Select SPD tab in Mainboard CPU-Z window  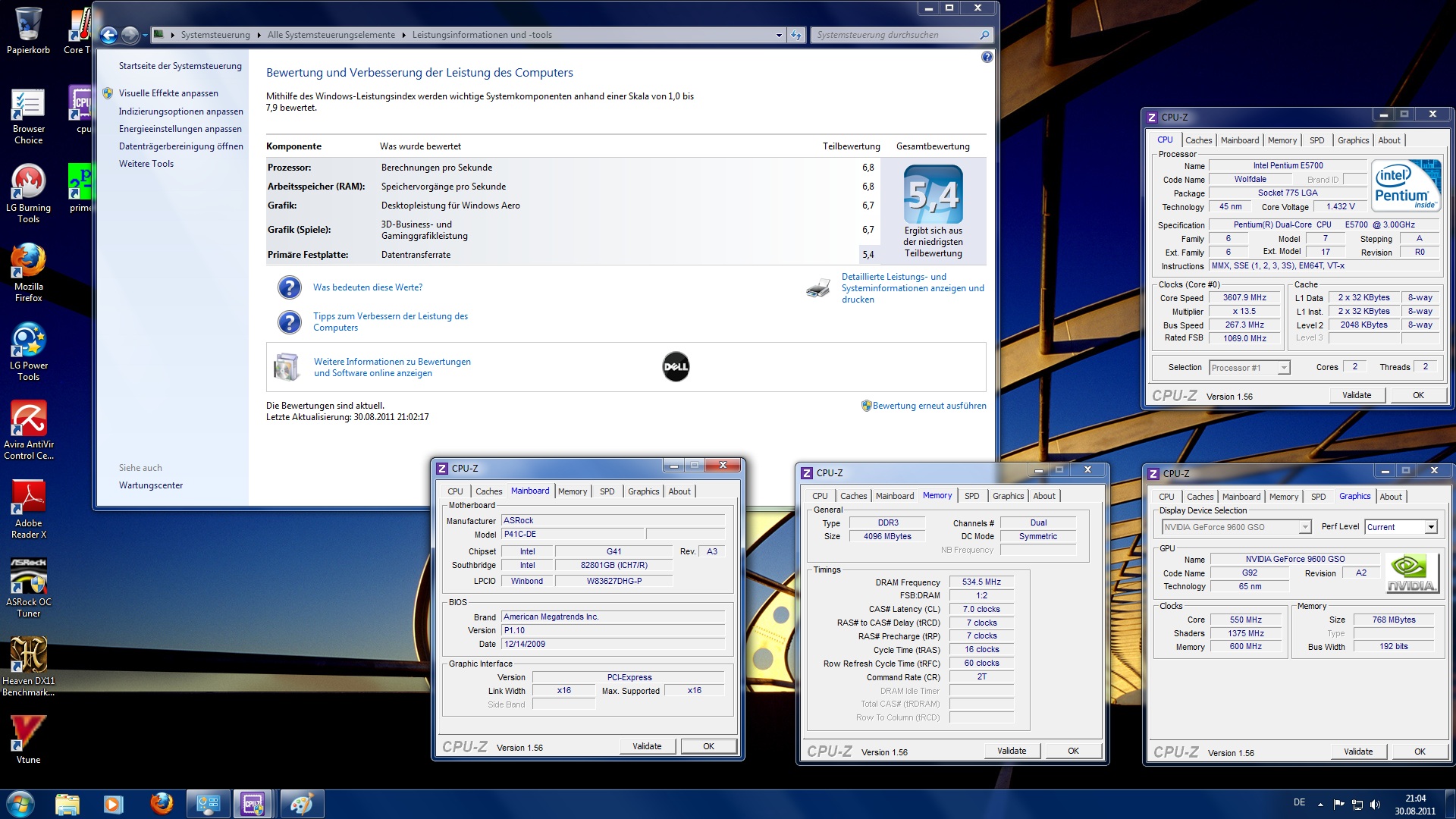pyautogui.click(x=607, y=491)
